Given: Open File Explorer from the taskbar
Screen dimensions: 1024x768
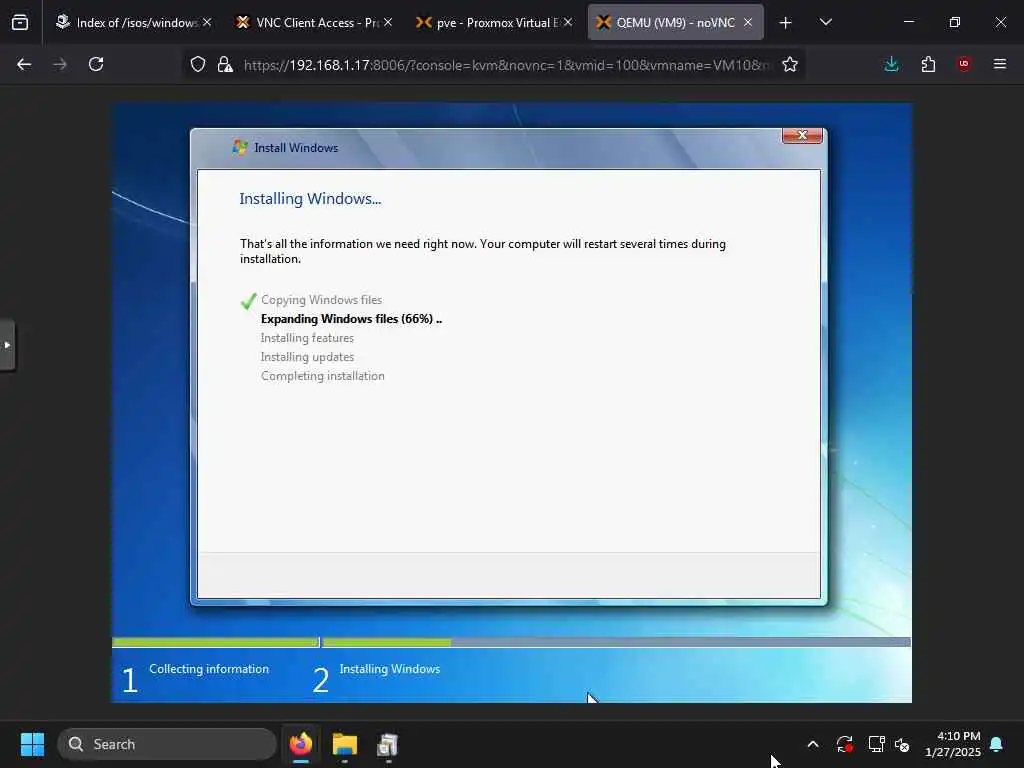Looking at the screenshot, I should [345, 744].
